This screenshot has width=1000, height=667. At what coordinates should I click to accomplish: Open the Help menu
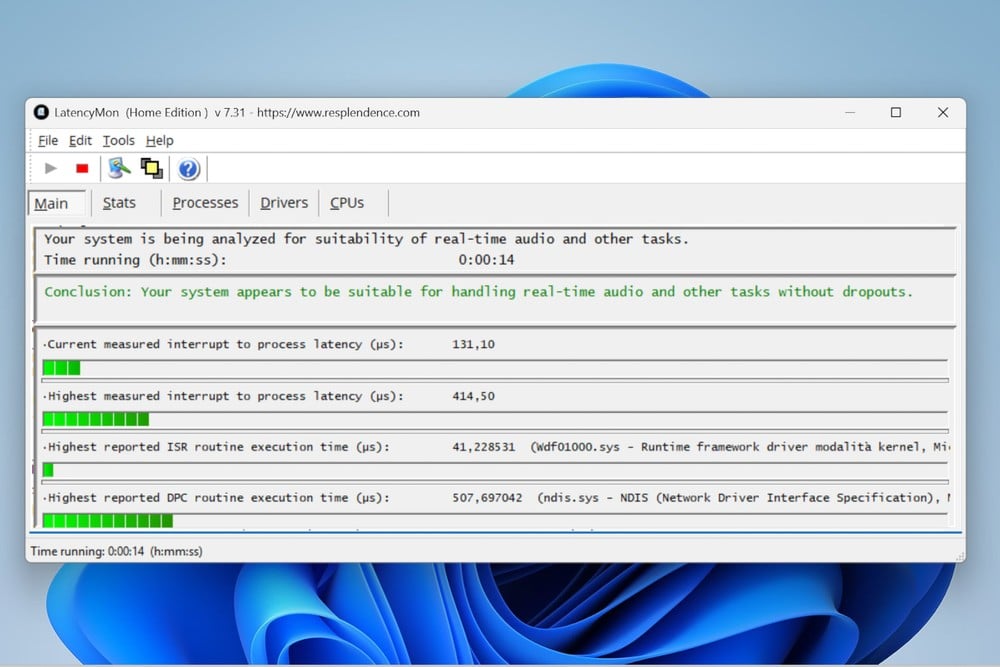coord(159,140)
